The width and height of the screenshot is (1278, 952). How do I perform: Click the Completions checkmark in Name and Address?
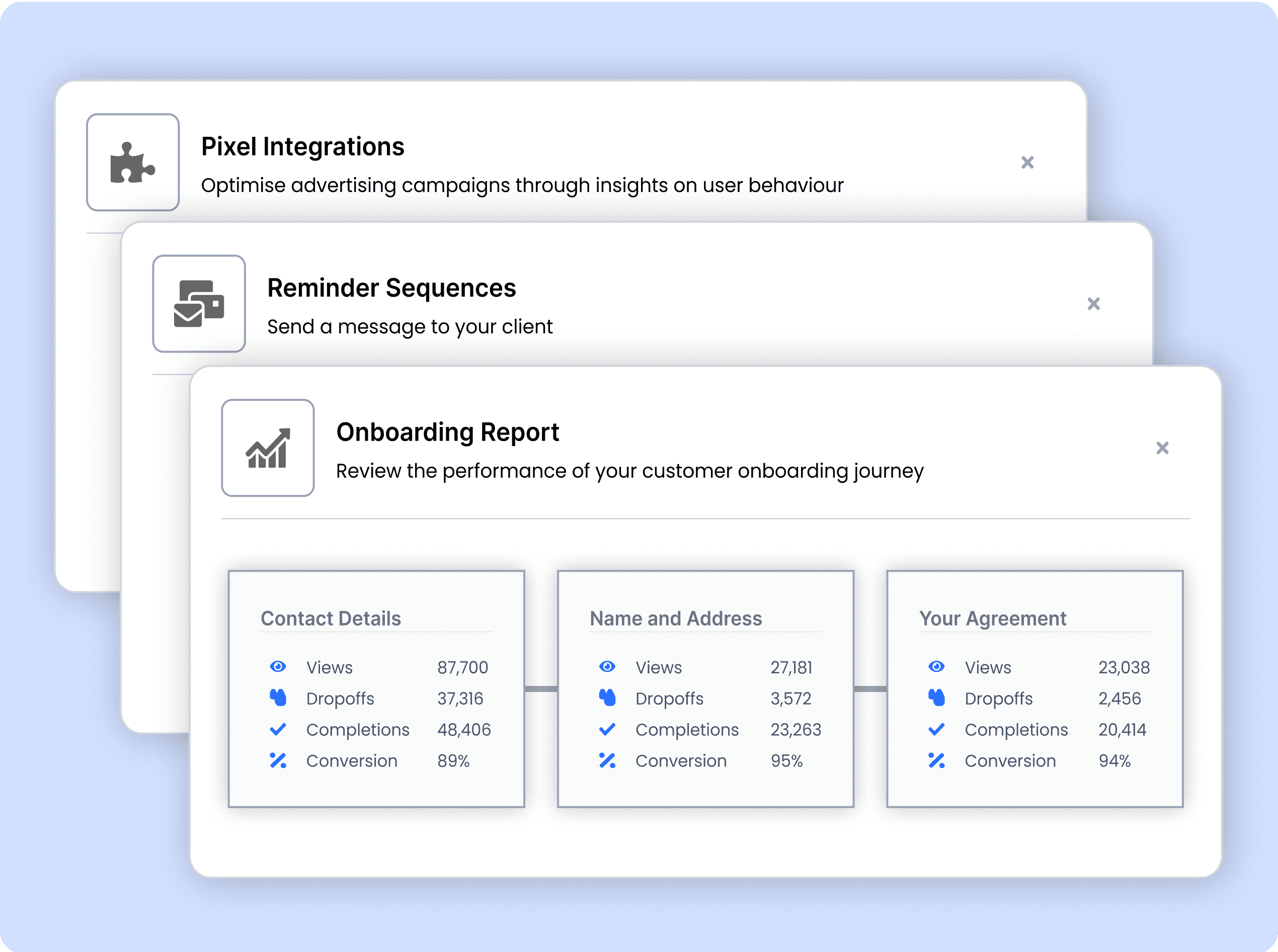coord(607,729)
